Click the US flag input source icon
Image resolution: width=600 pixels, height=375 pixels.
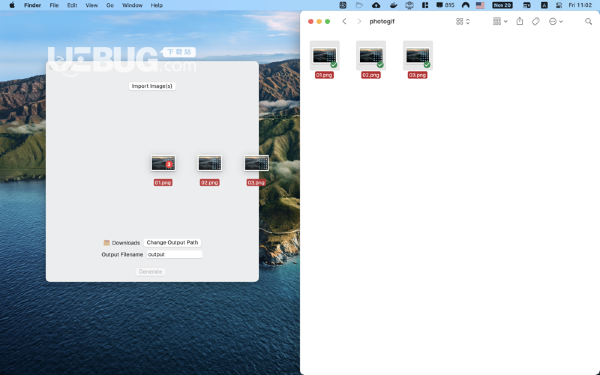(480, 5)
